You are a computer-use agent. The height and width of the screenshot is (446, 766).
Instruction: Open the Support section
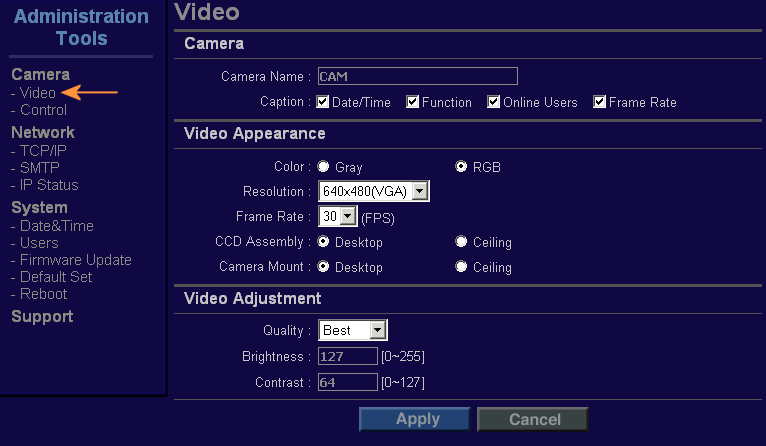42,317
